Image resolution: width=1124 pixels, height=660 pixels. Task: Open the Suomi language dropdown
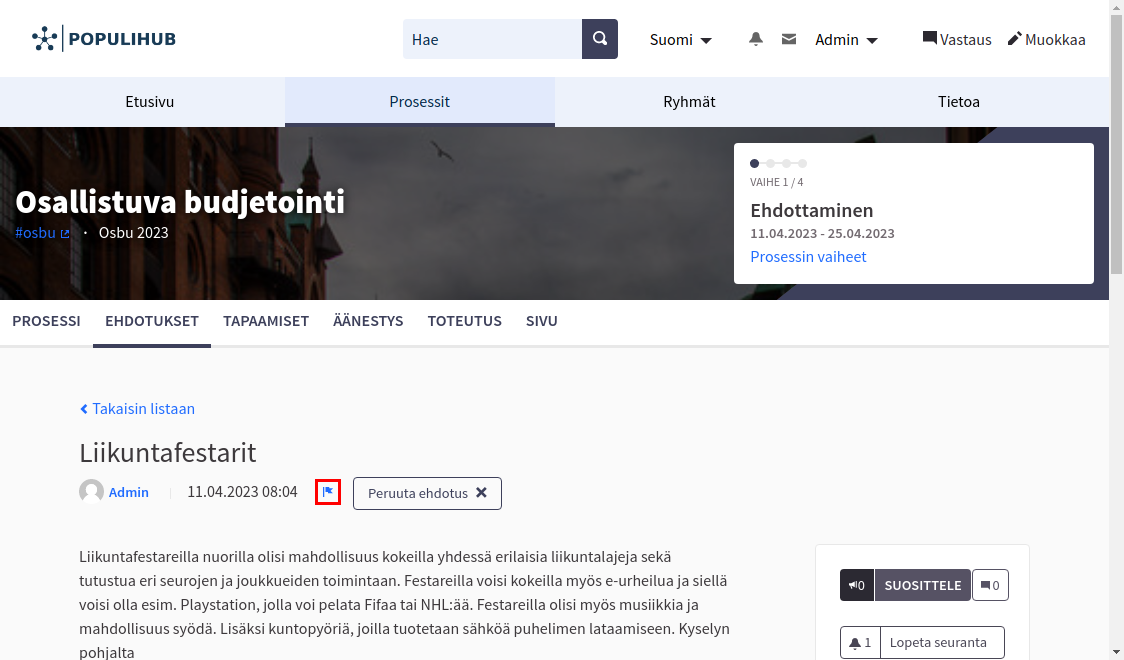point(680,40)
